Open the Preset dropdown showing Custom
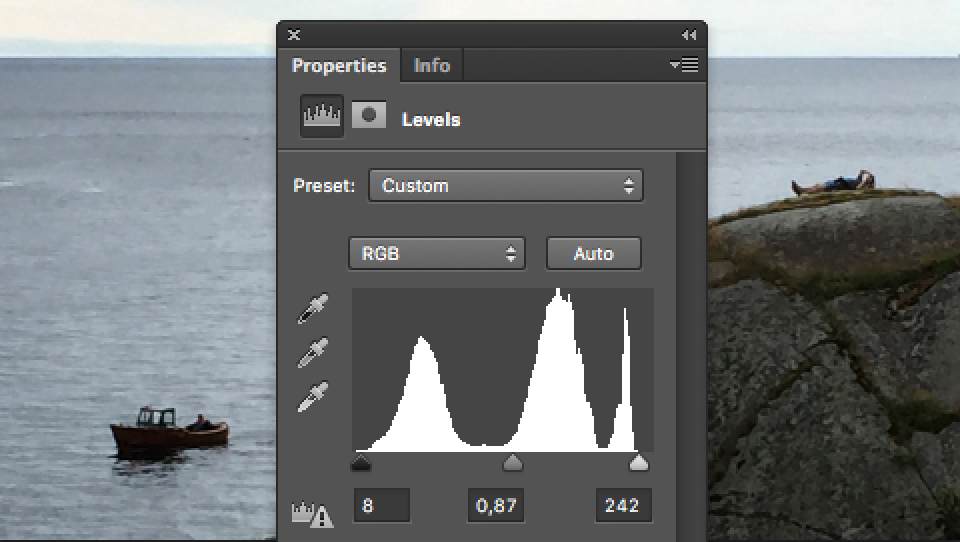This screenshot has height=542, width=960. tap(505, 186)
